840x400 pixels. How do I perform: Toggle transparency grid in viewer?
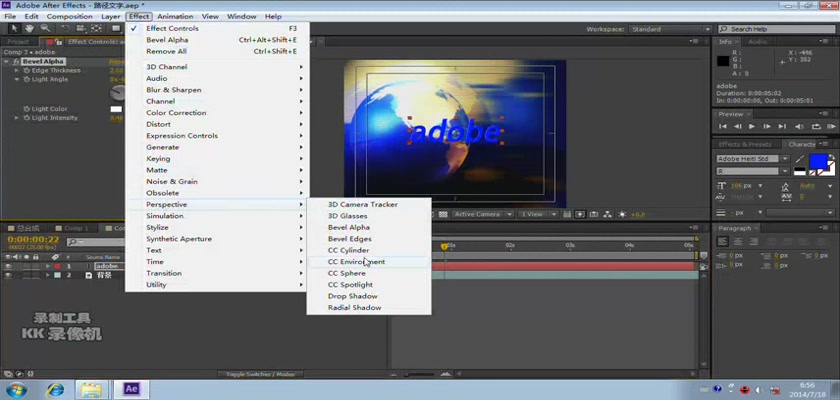[443, 214]
